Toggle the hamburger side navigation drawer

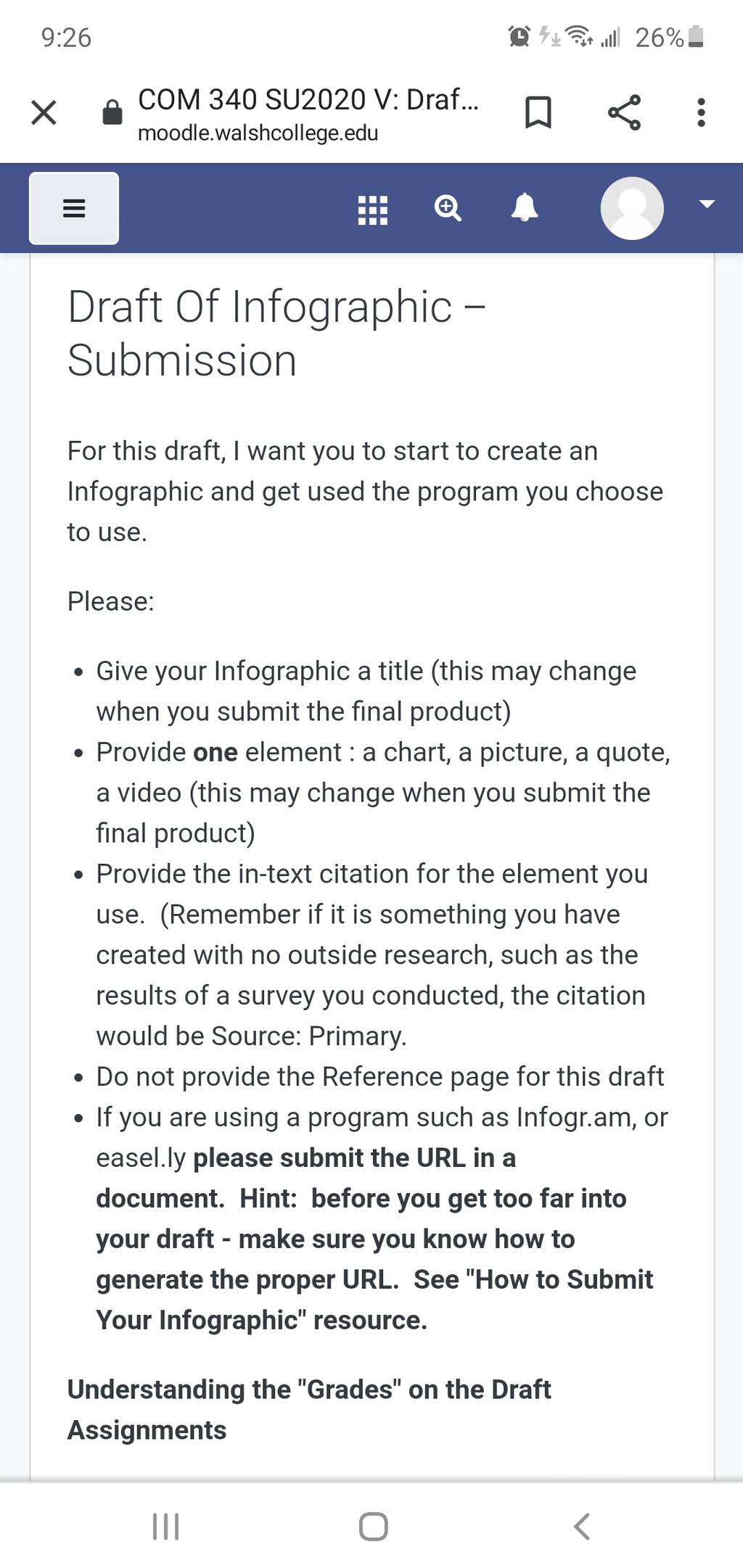74,208
